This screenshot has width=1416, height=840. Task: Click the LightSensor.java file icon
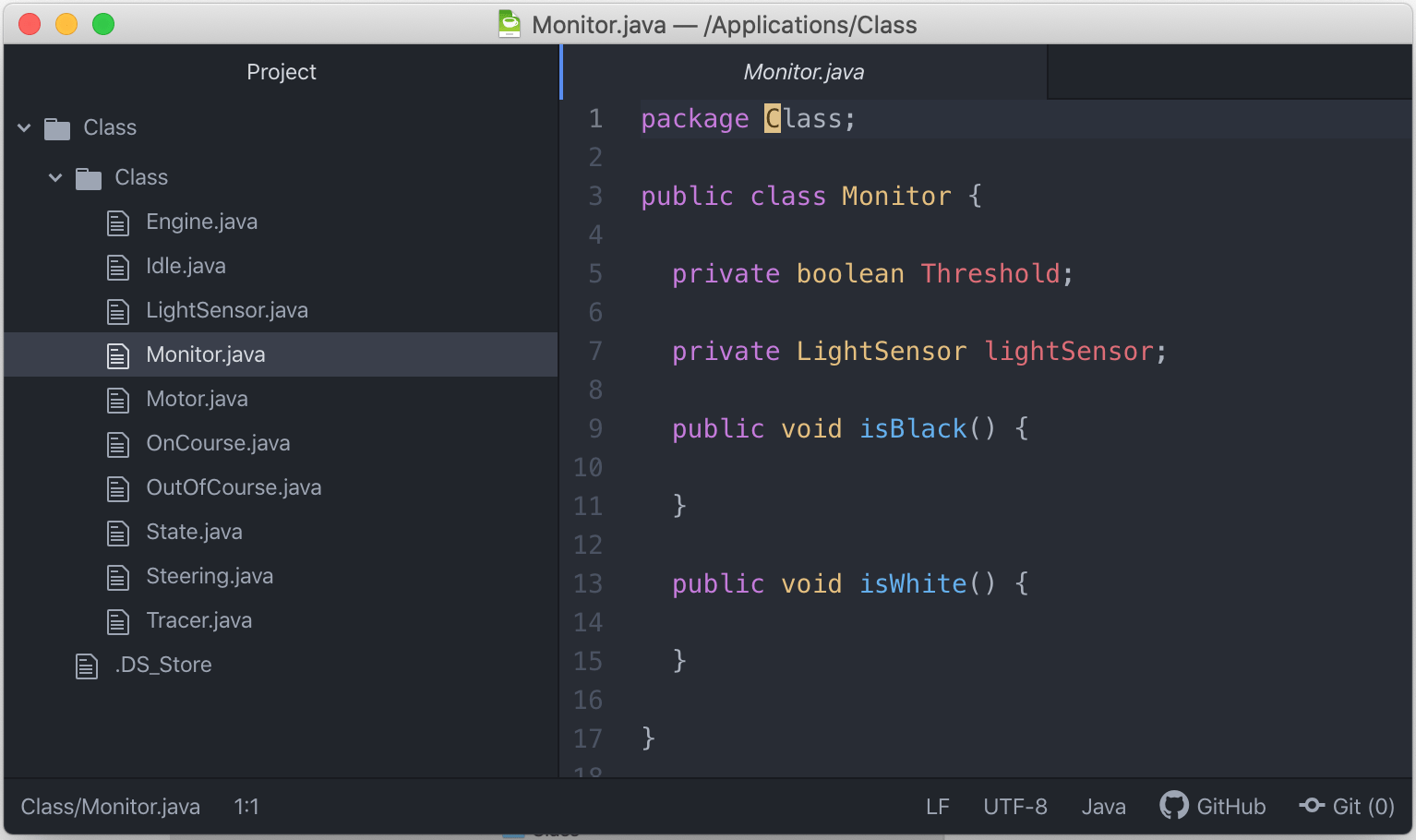click(x=118, y=310)
